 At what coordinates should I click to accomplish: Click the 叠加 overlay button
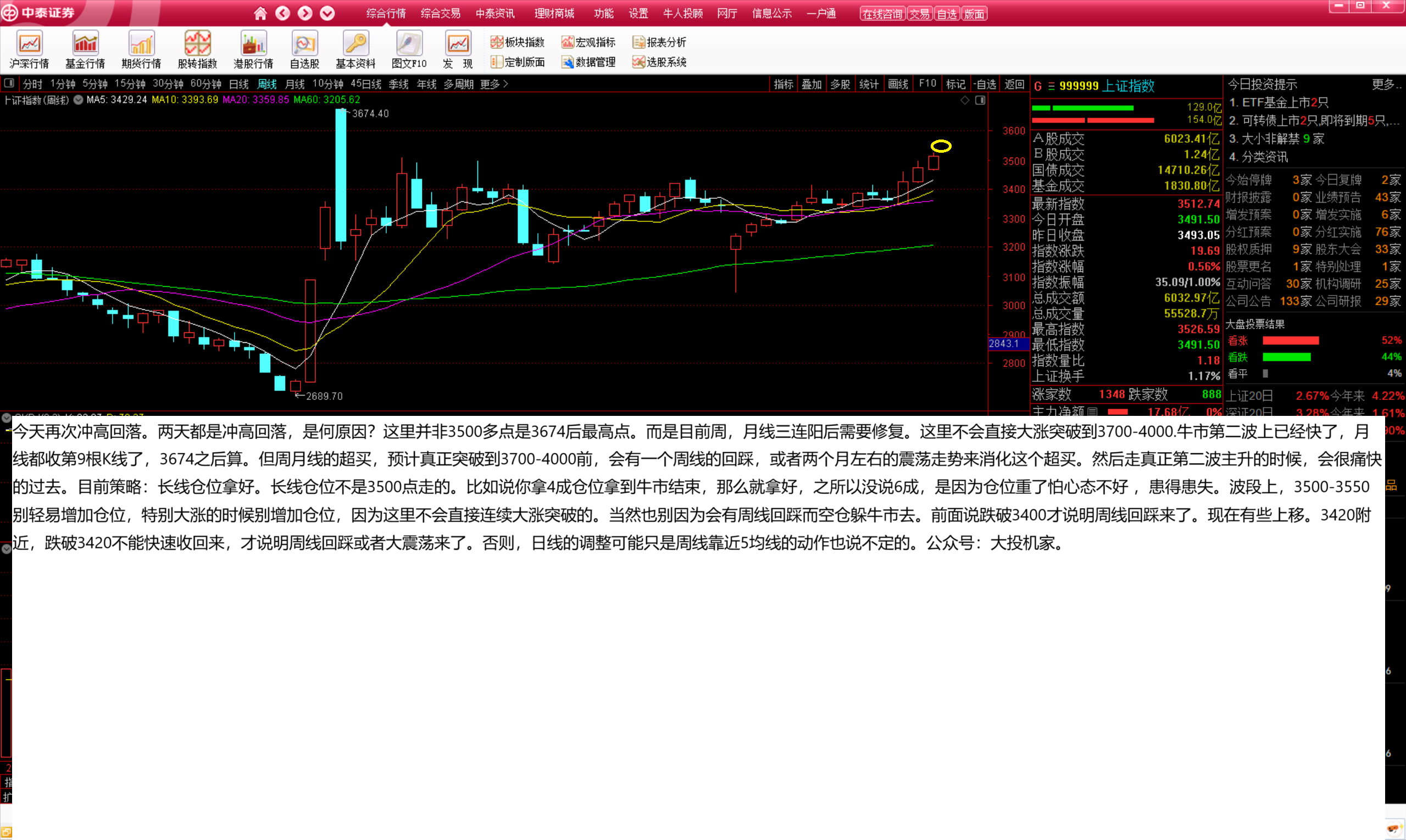click(x=812, y=84)
